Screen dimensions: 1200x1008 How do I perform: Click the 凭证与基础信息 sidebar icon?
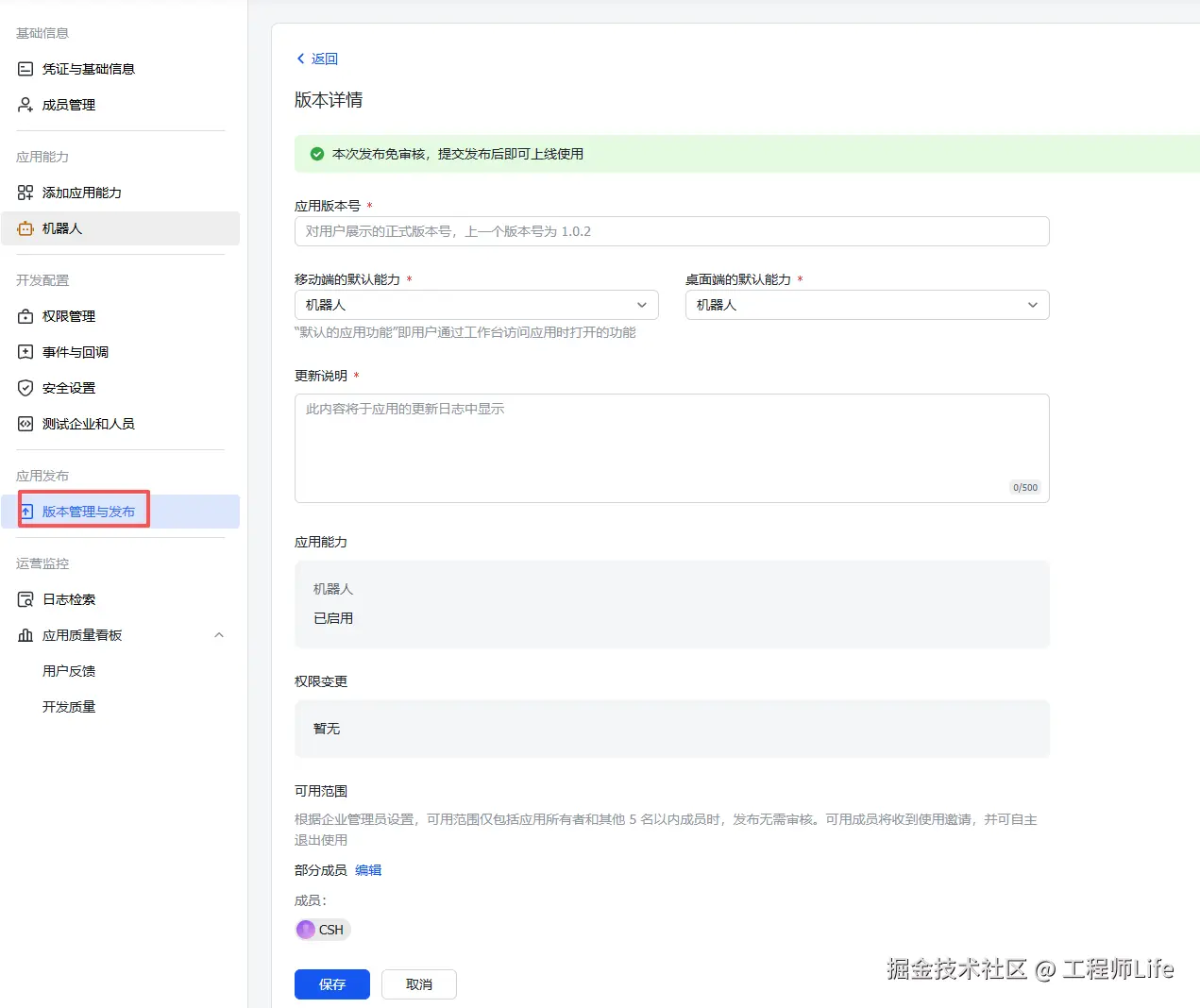25,69
